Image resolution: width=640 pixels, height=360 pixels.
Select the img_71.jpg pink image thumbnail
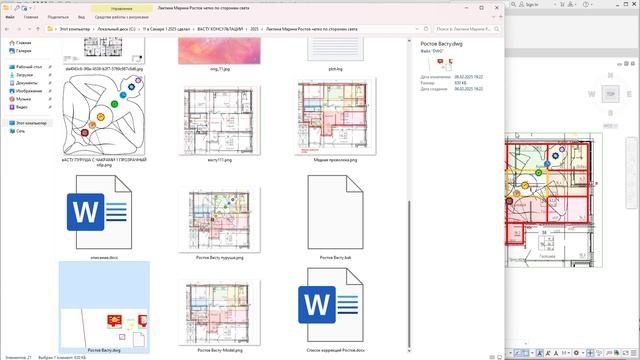[219, 51]
